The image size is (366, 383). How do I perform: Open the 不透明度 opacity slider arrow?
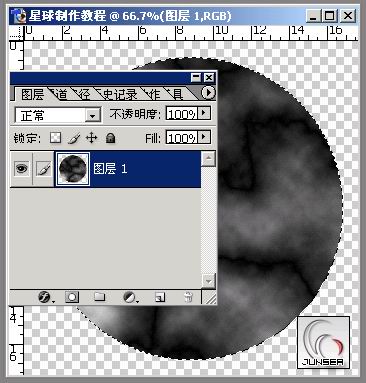point(204,114)
